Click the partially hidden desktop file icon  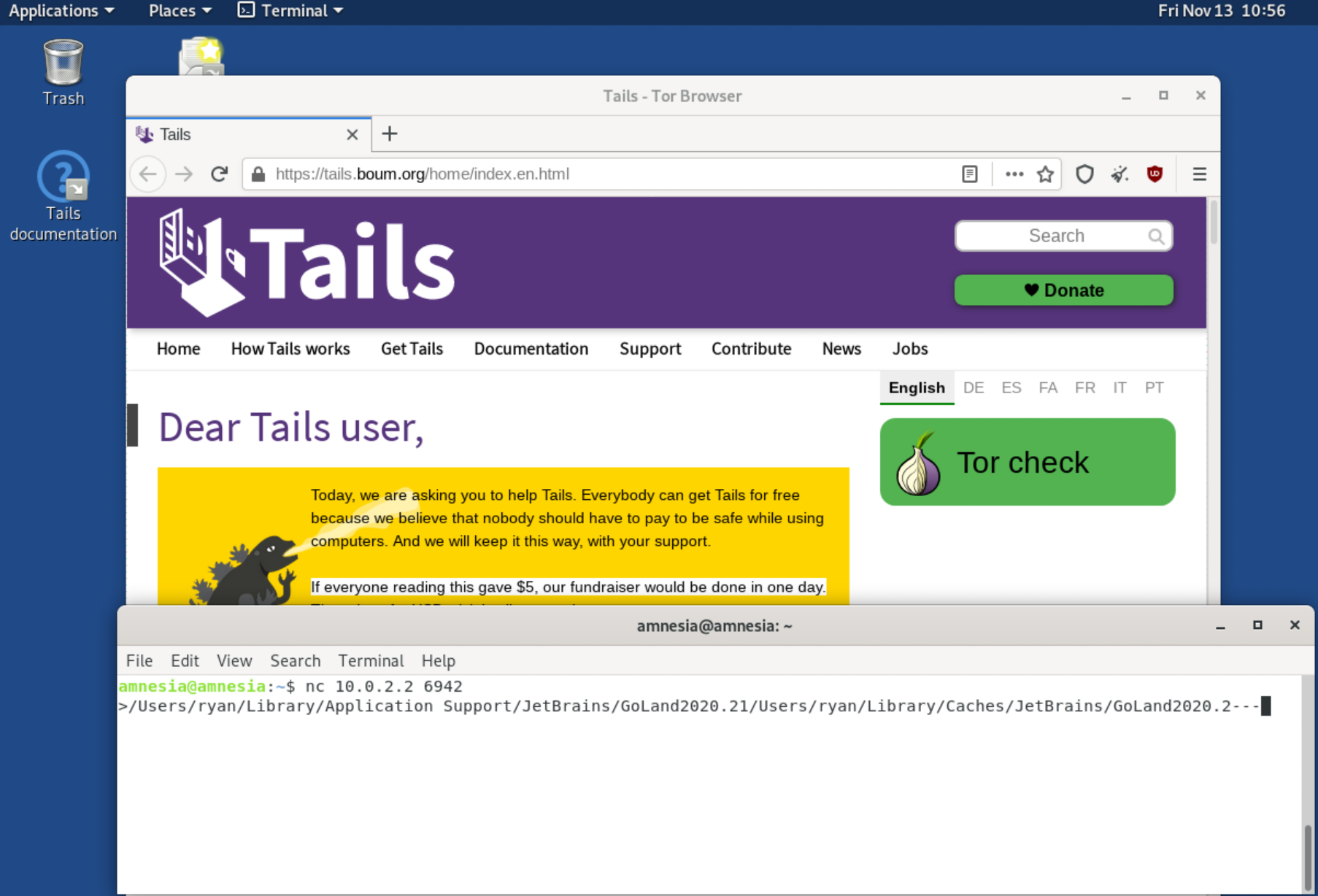[x=201, y=56]
